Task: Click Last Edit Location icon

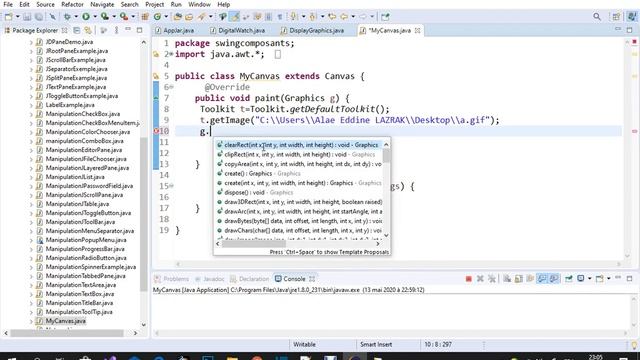Action: click(x=332, y=17)
